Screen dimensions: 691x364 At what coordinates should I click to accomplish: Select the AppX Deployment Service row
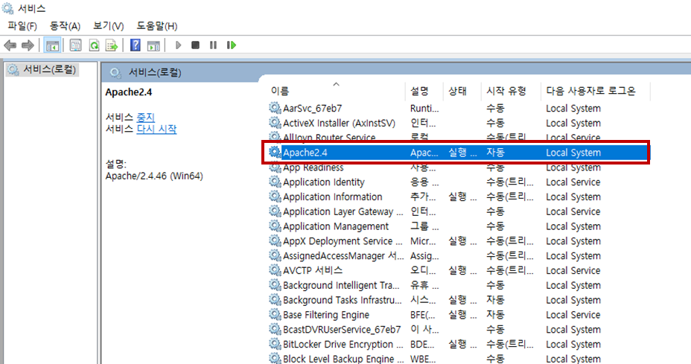point(458,241)
